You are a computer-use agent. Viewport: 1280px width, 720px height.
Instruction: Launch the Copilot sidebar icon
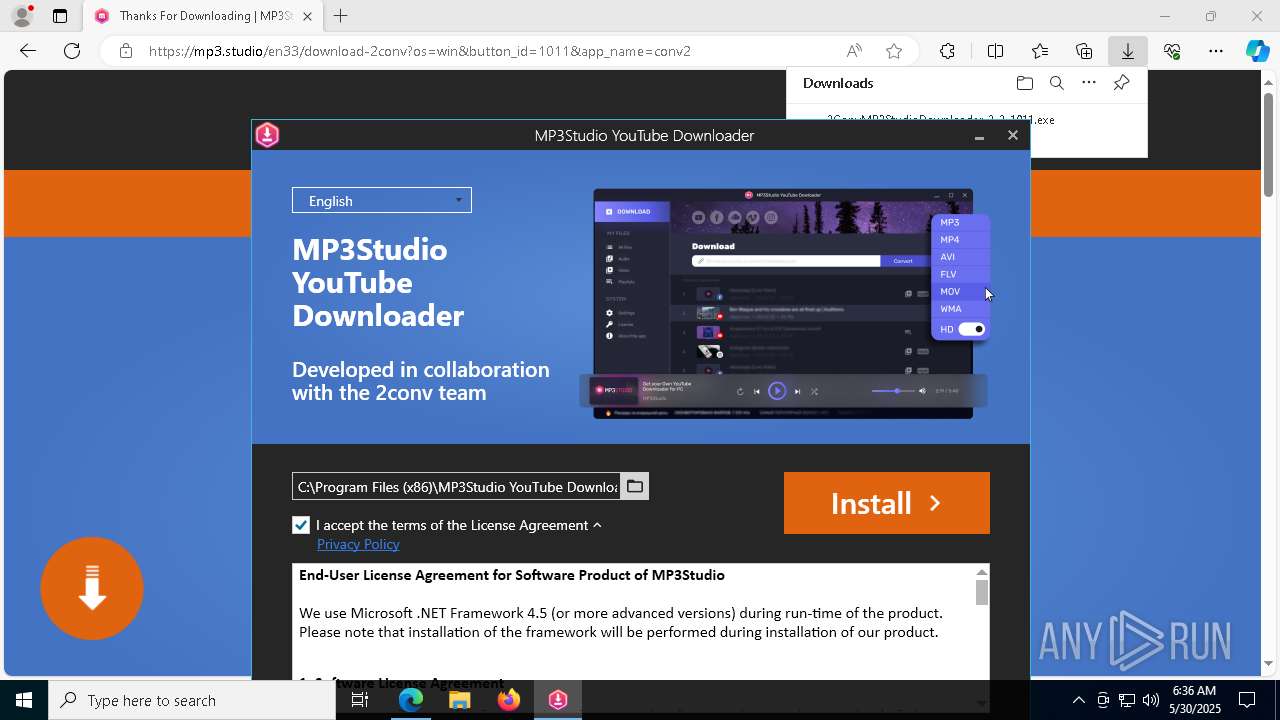pos(1258,51)
